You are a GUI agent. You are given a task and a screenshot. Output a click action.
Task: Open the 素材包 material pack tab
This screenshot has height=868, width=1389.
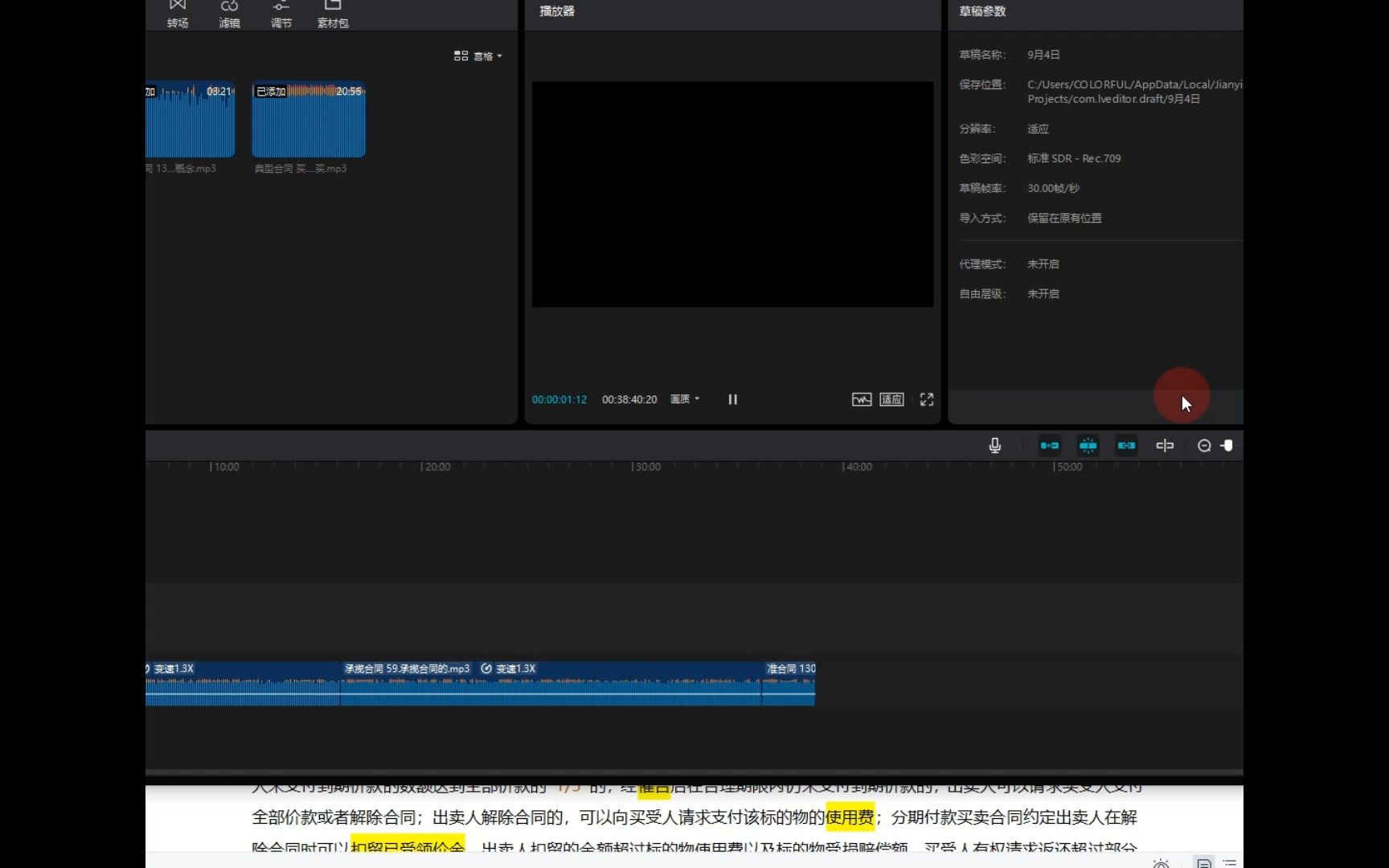(333, 14)
